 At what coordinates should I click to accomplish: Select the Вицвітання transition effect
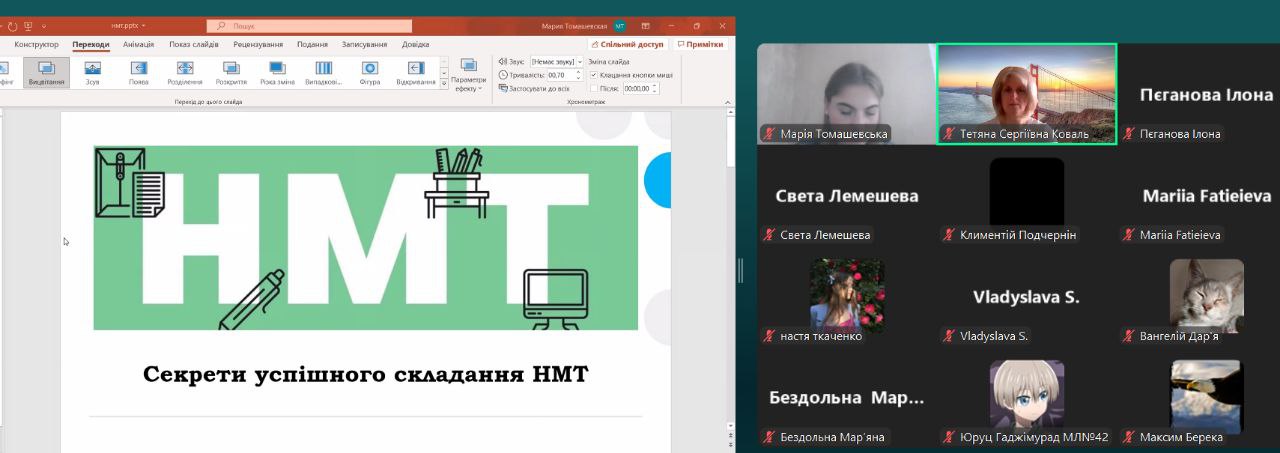pos(46,72)
